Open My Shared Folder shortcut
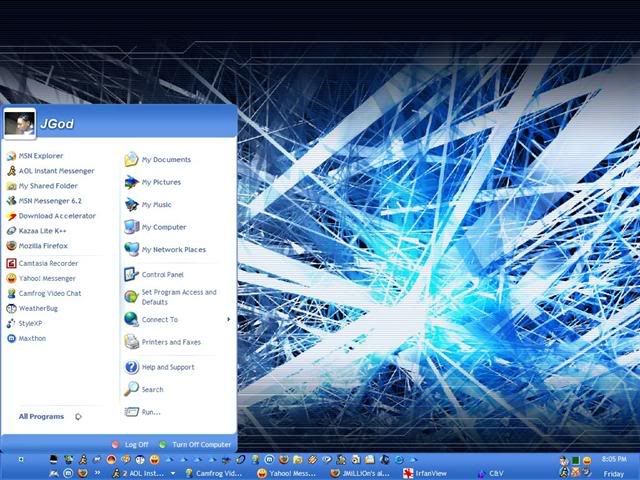 42,186
